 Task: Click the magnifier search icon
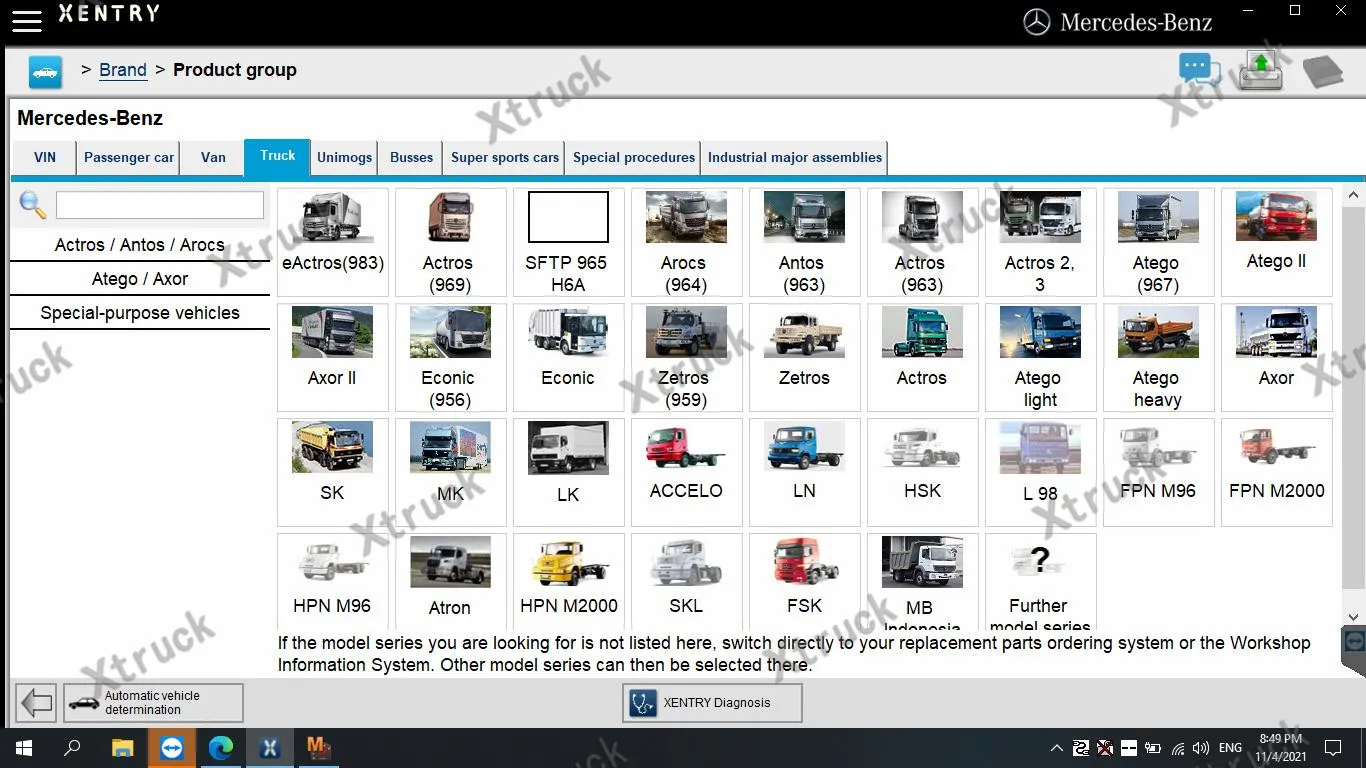coord(33,205)
